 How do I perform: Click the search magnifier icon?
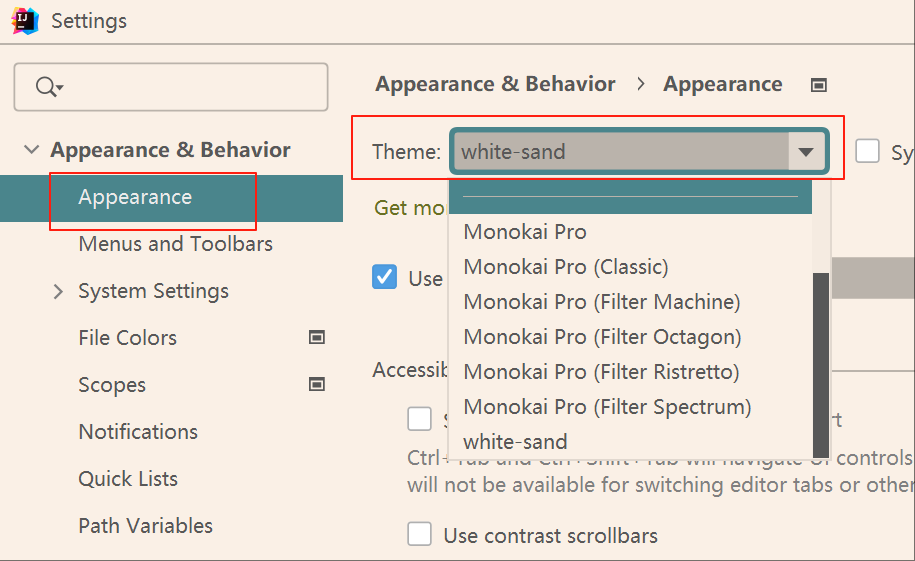(46, 88)
